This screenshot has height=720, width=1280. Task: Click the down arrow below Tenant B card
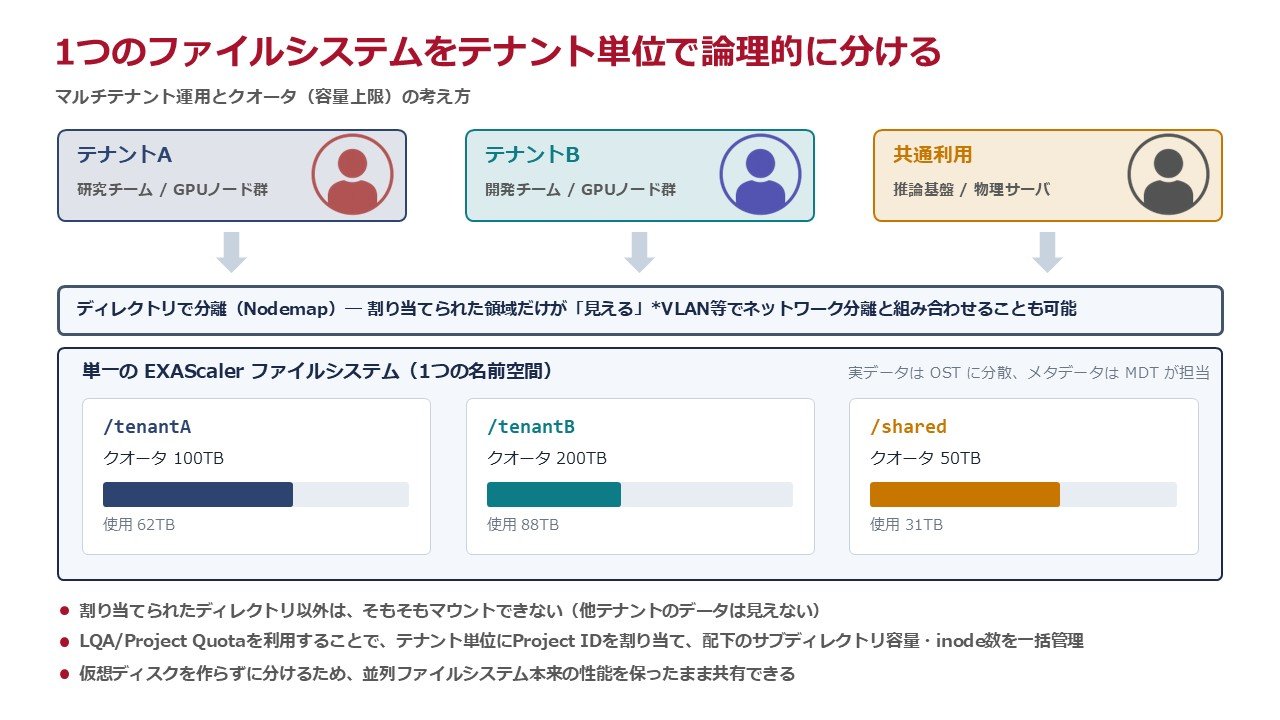640,252
